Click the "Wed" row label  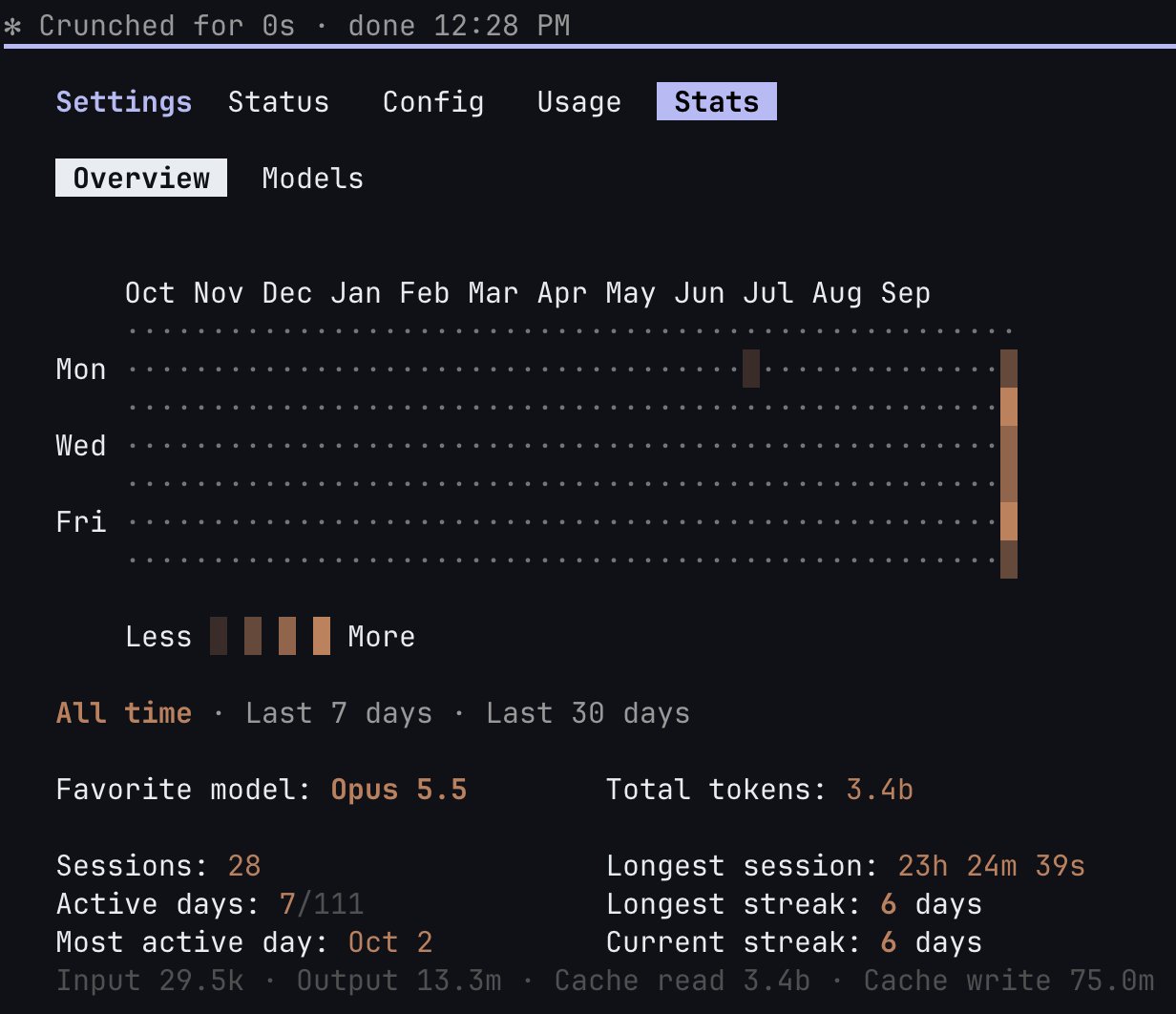81,446
